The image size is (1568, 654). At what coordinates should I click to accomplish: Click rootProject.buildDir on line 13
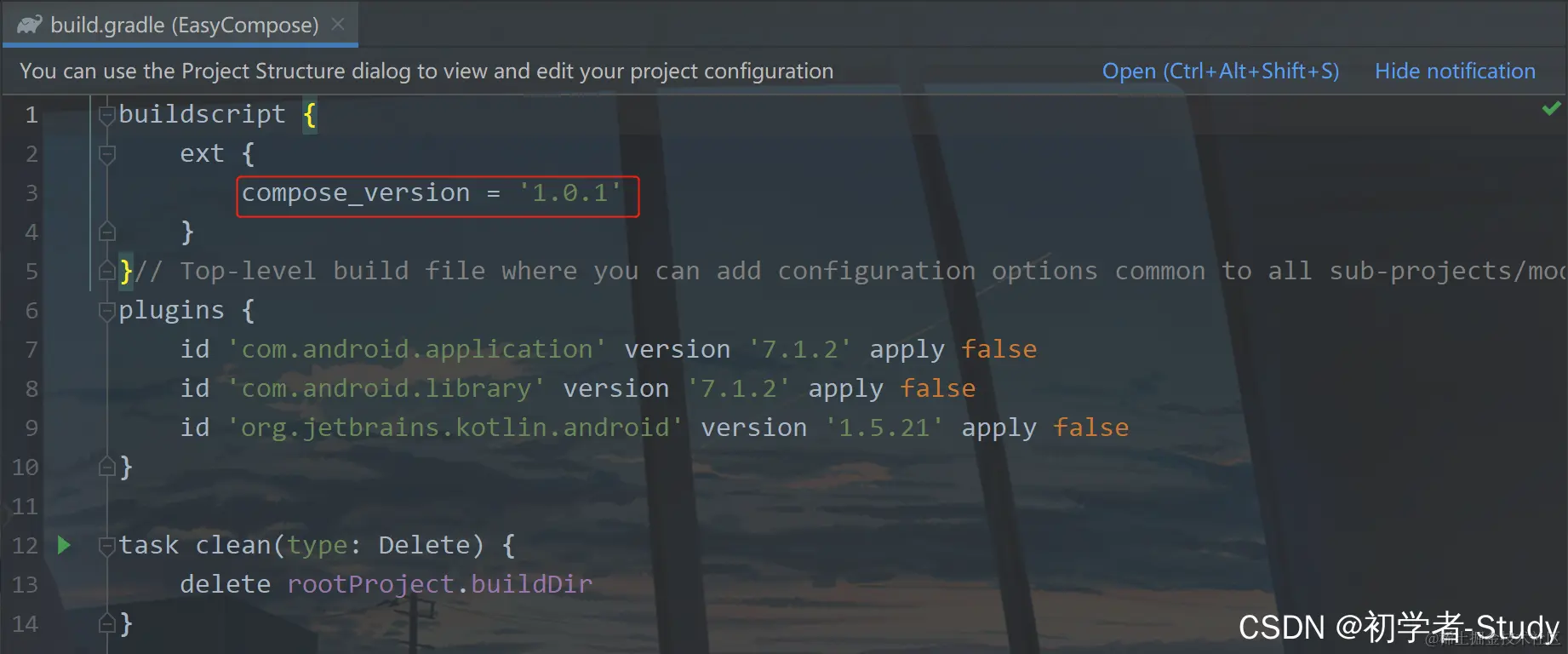pyautogui.click(x=440, y=584)
